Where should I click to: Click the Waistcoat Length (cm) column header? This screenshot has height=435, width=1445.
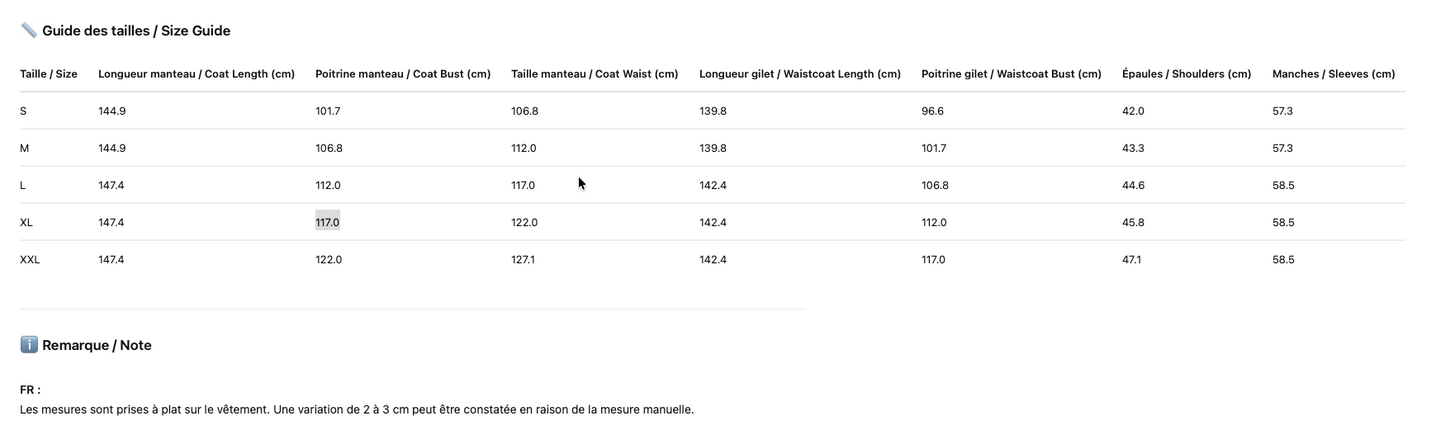(x=799, y=74)
